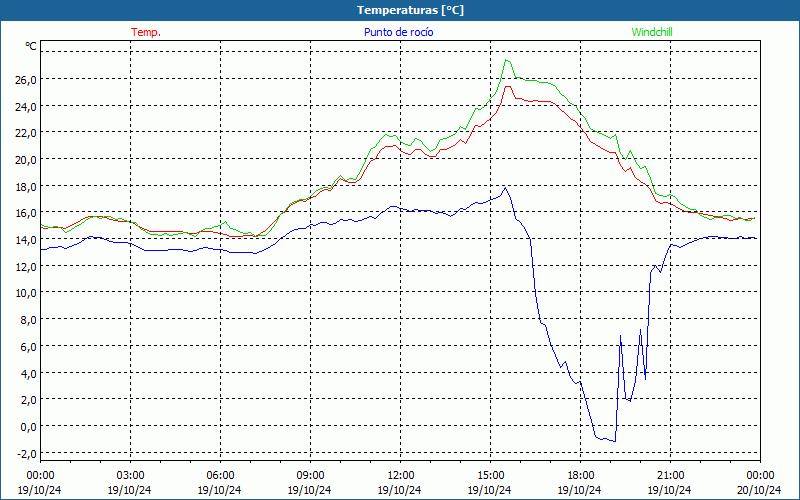
Task: Click the 15:00 time axis label
Action: (490, 475)
